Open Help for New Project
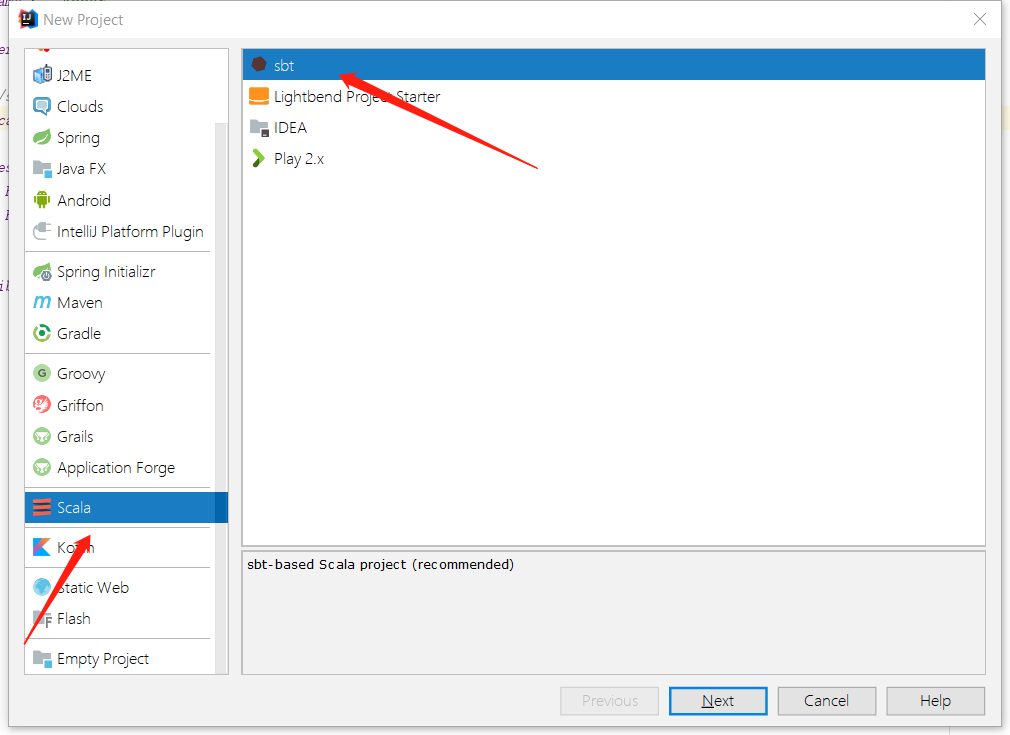The width and height of the screenshot is (1010, 735). 935,700
